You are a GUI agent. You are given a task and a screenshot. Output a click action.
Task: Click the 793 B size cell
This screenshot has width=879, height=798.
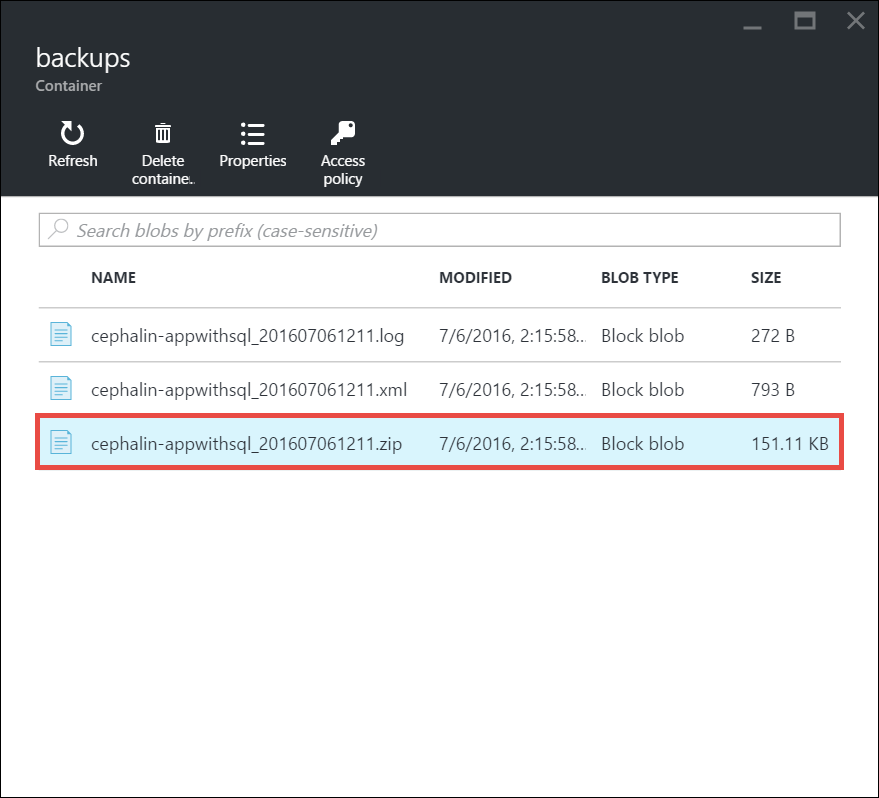pyautogui.click(x=772, y=389)
